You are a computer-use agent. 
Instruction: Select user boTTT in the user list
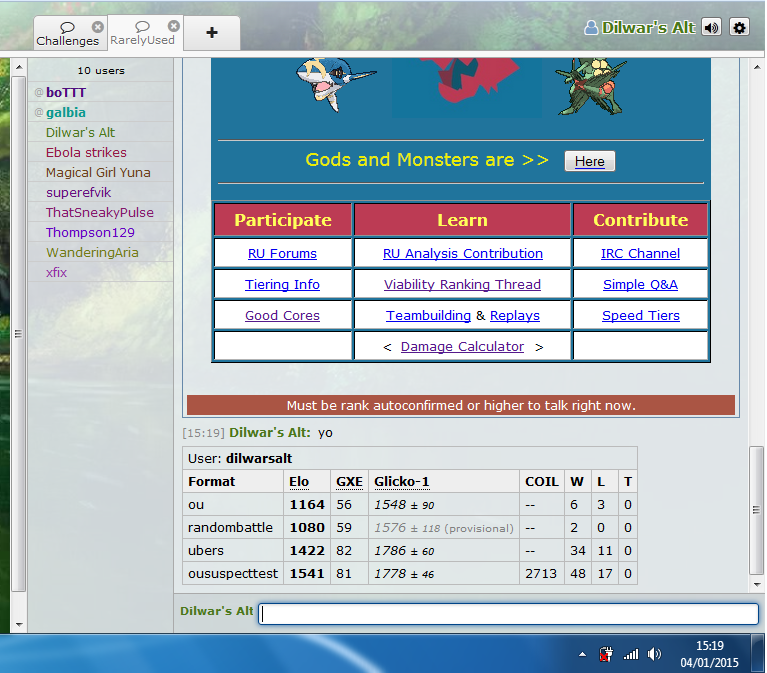pos(66,92)
